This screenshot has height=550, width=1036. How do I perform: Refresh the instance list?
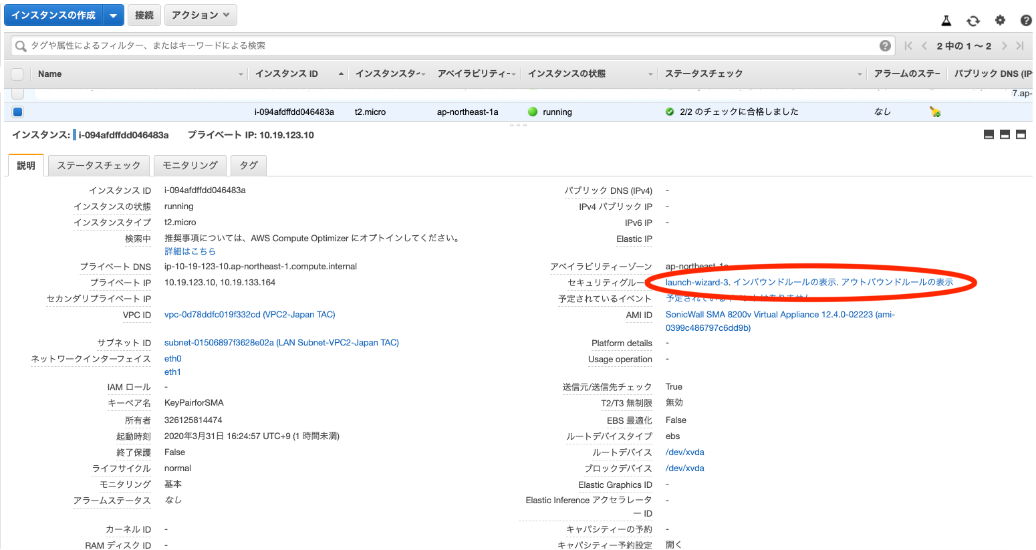[x=973, y=20]
